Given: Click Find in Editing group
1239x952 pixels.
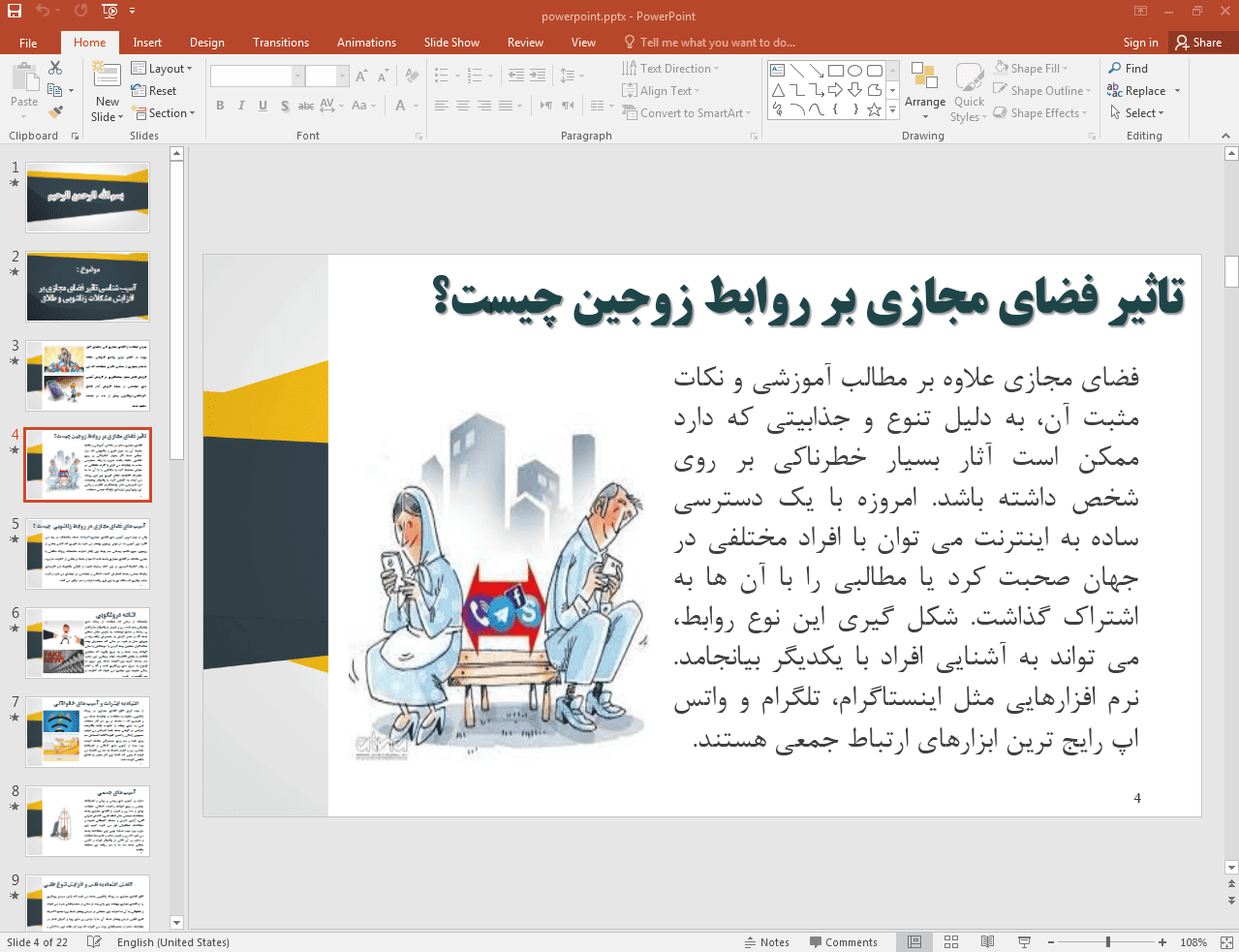Looking at the screenshot, I should coord(1129,69).
